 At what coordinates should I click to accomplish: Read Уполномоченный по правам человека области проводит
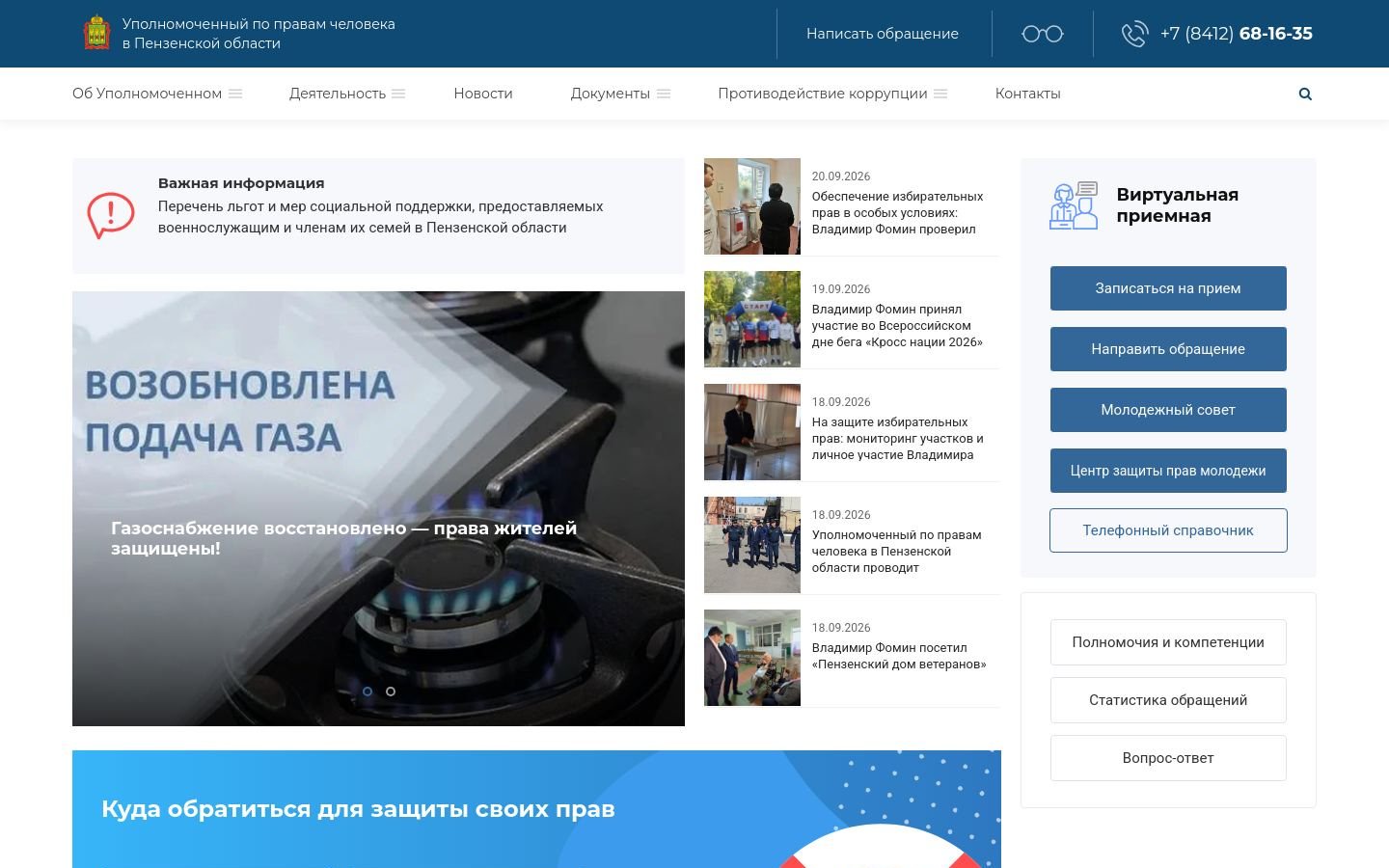pyautogui.click(x=897, y=552)
